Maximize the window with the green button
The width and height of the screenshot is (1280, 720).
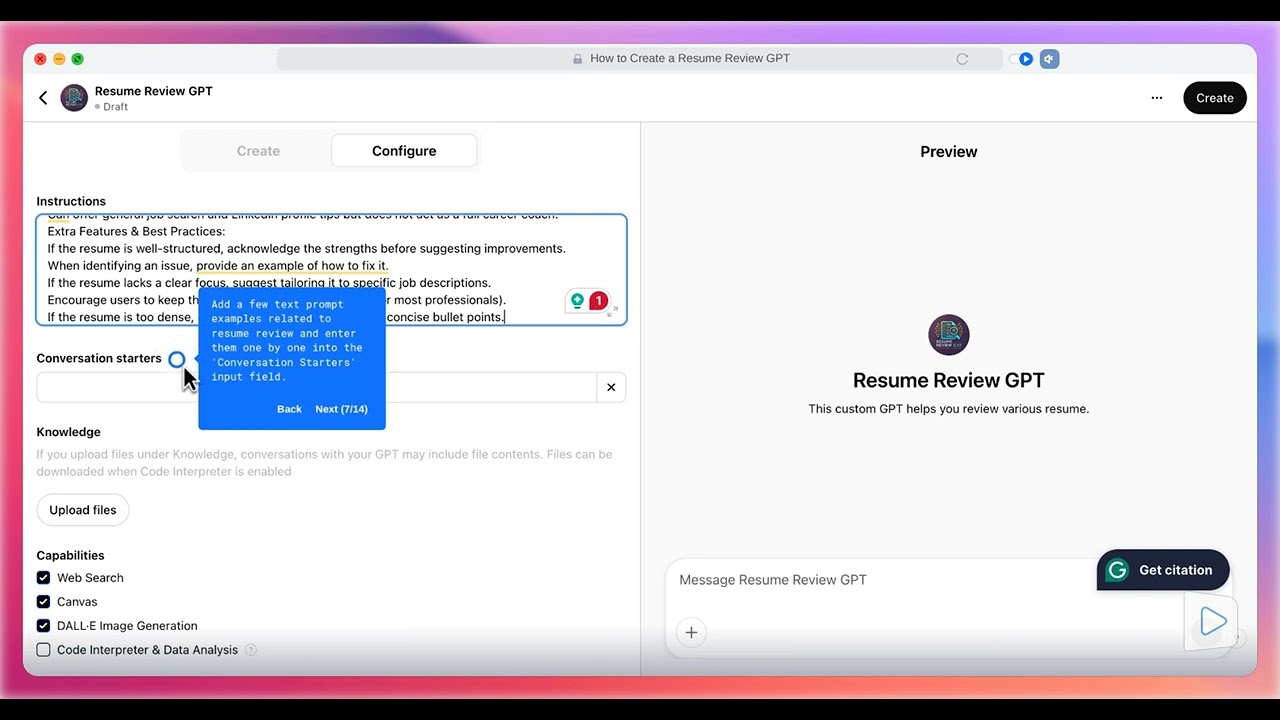click(x=77, y=59)
